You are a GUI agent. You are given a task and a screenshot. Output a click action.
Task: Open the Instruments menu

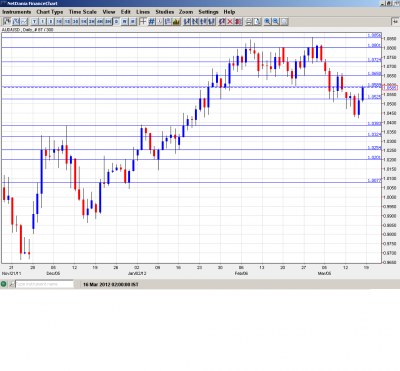pos(17,12)
